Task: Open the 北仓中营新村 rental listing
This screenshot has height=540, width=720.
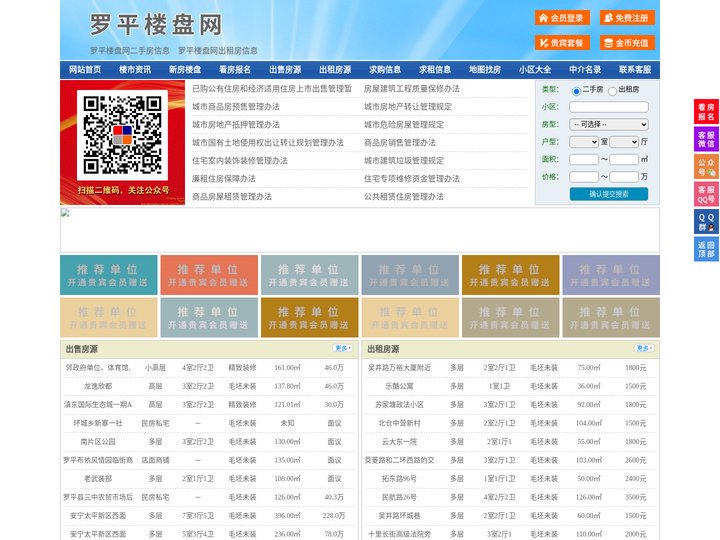Action: (x=399, y=423)
